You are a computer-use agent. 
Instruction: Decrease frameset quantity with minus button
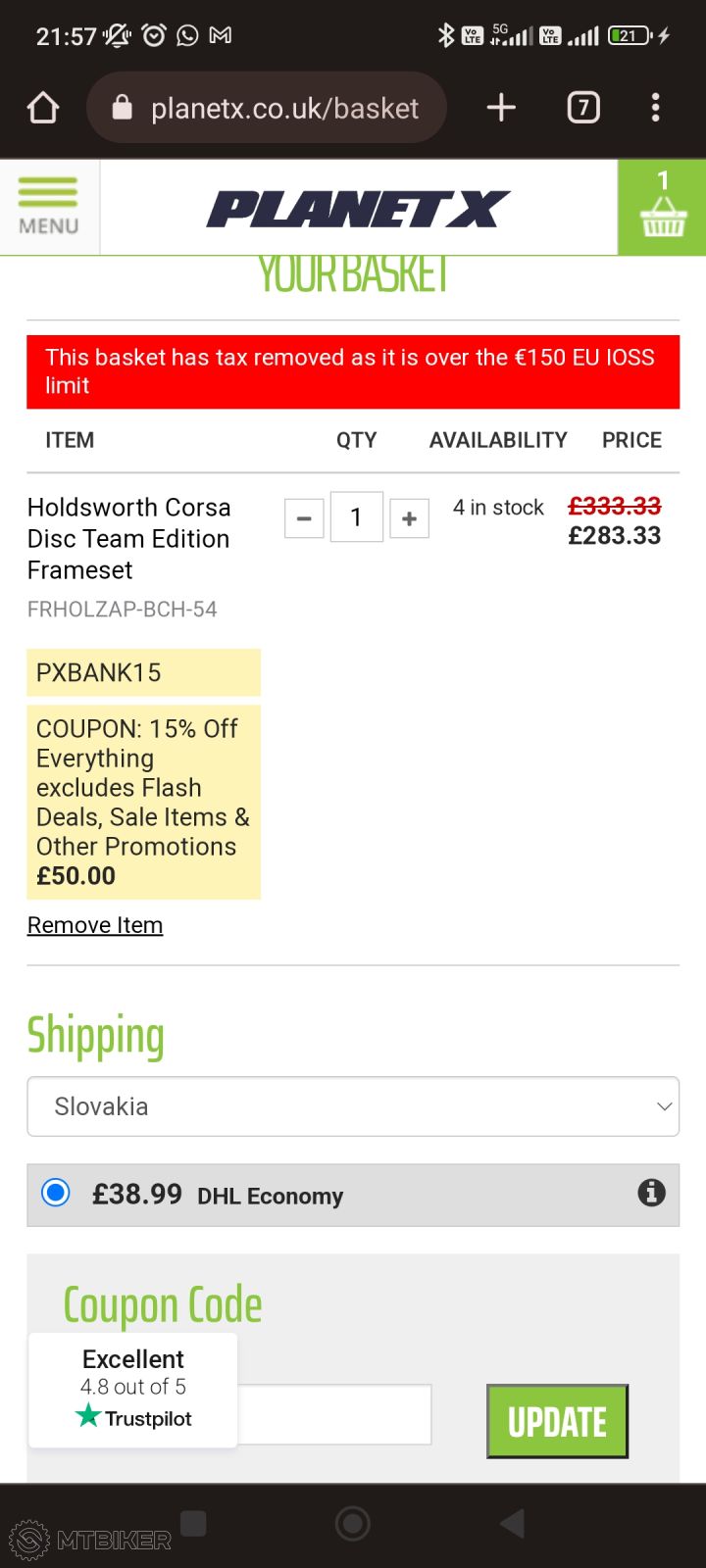304,518
